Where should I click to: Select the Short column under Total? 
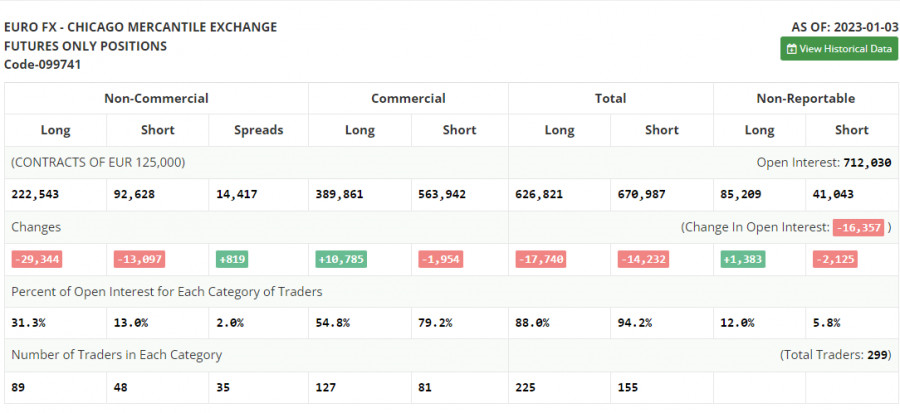662,130
